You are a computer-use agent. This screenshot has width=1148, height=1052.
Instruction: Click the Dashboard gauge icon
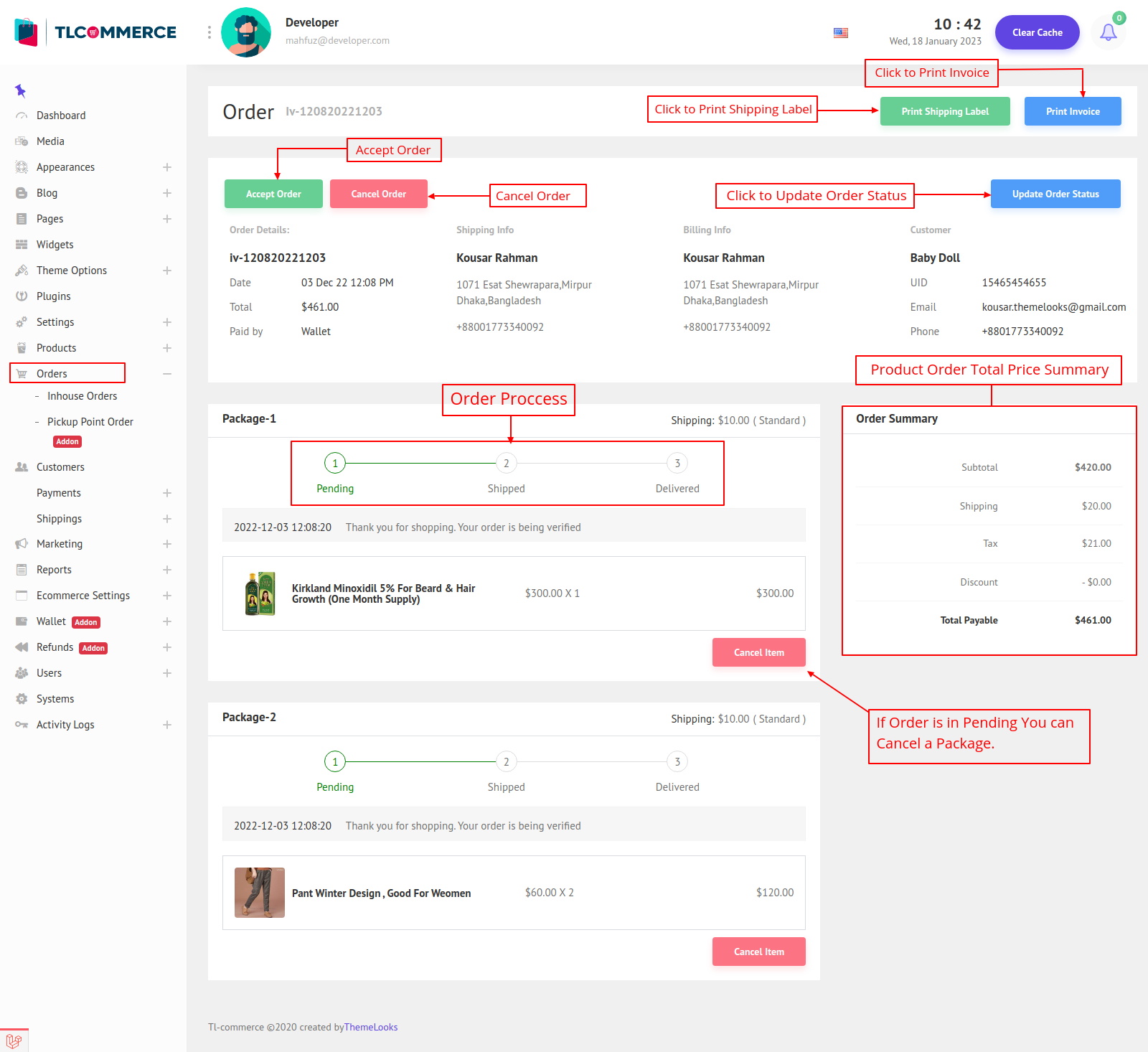tap(22, 116)
